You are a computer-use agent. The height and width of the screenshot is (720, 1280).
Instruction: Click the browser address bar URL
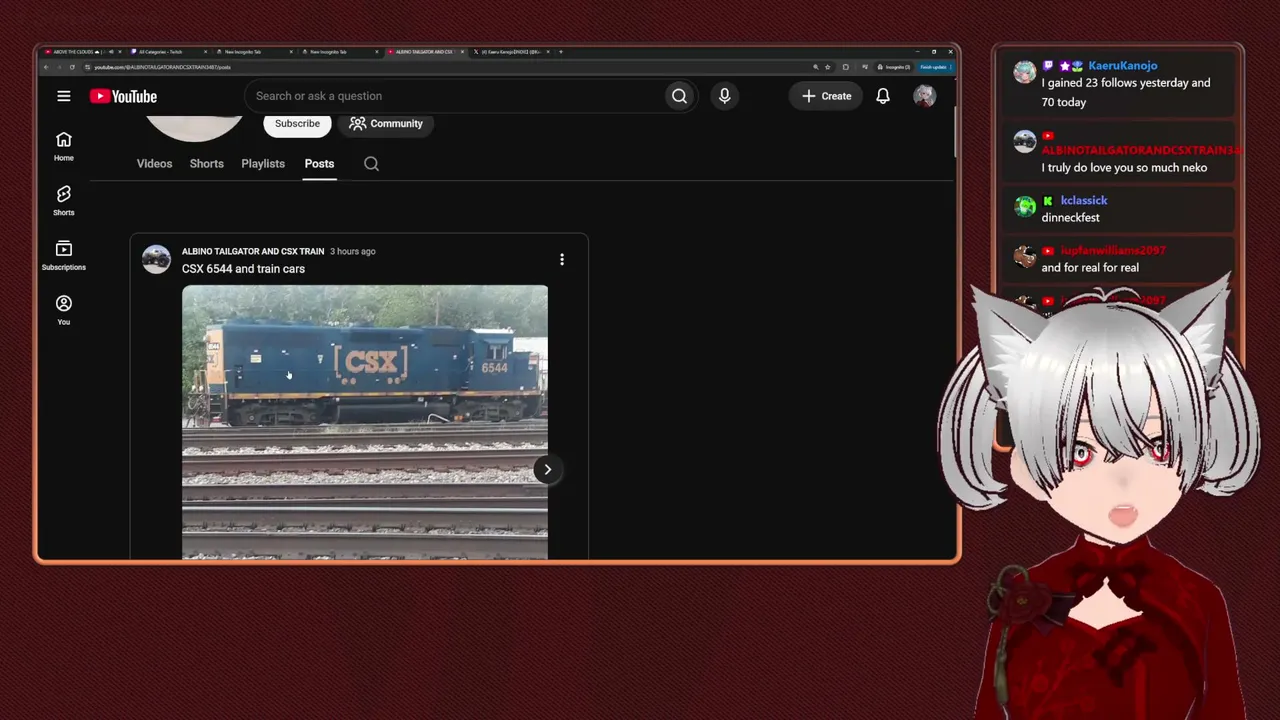(162, 67)
